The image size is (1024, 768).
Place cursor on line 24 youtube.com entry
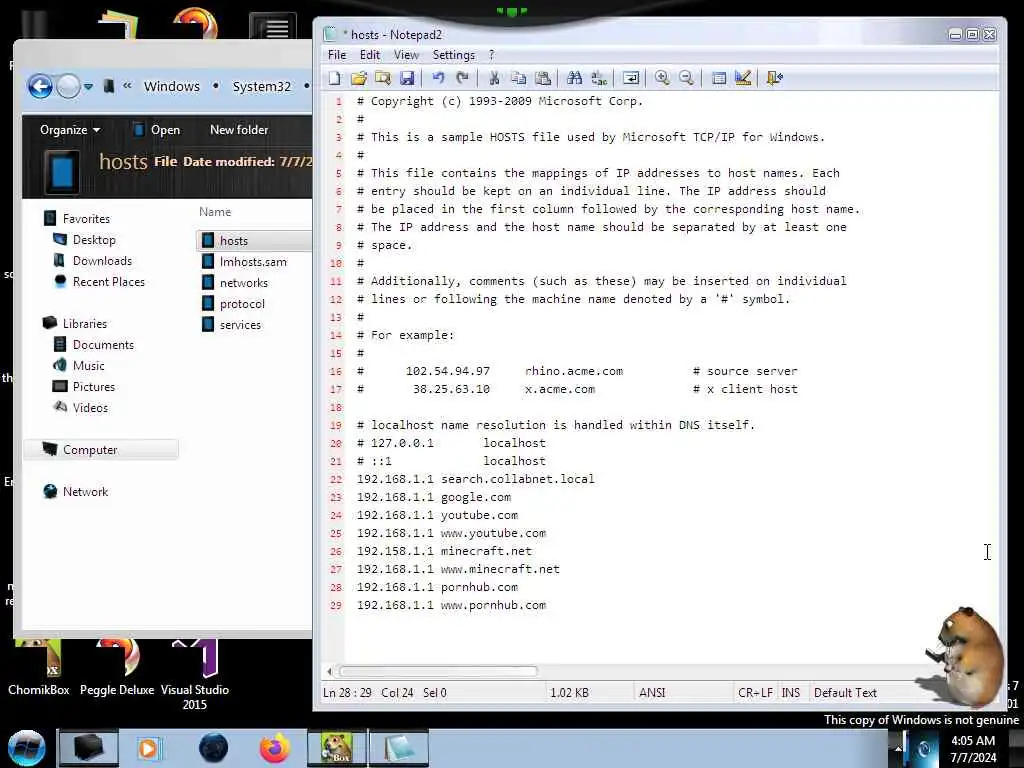pos(437,515)
